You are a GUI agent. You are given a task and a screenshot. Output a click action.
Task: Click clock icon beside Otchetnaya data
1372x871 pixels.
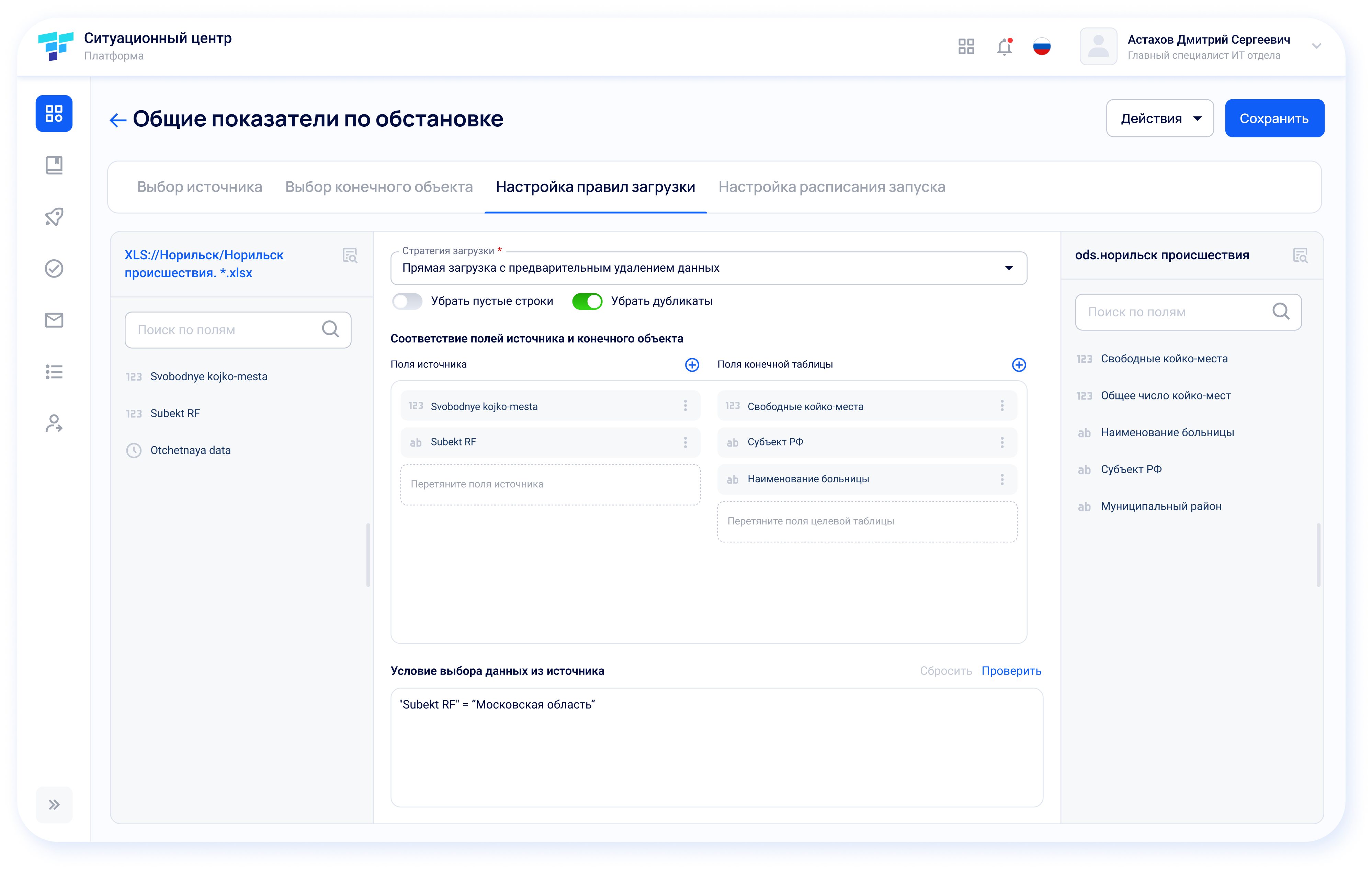pyautogui.click(x=133, y=451)
